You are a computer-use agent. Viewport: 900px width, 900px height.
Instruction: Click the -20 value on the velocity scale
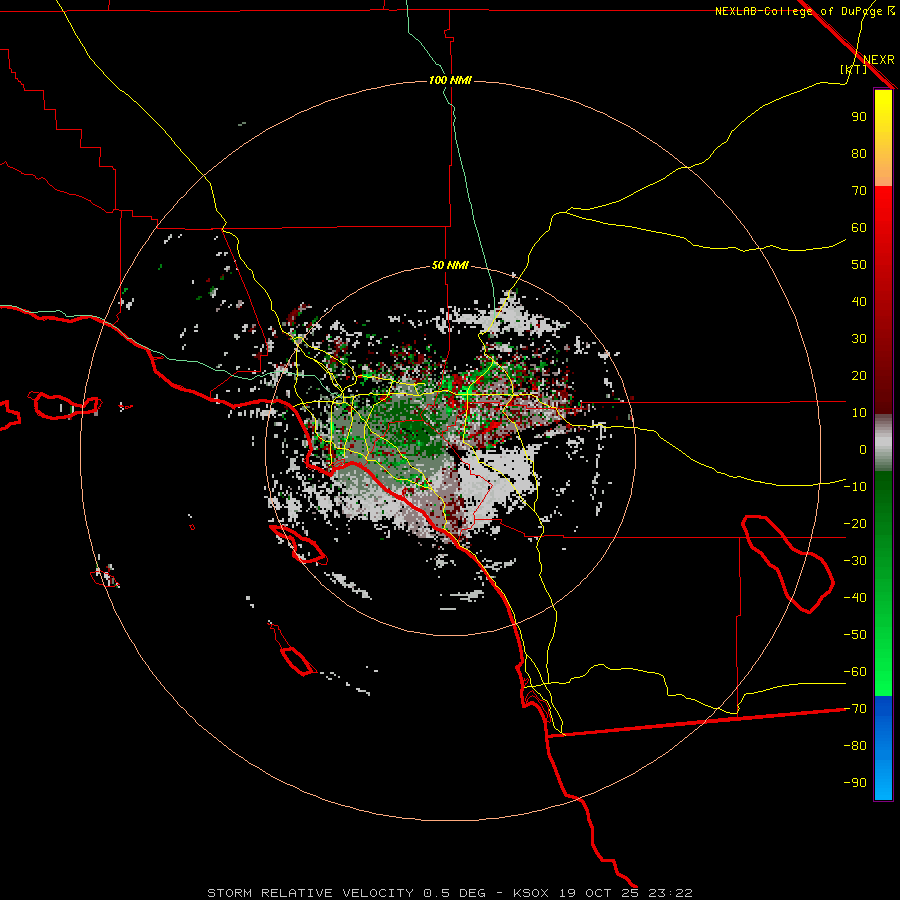click(855, 523)
